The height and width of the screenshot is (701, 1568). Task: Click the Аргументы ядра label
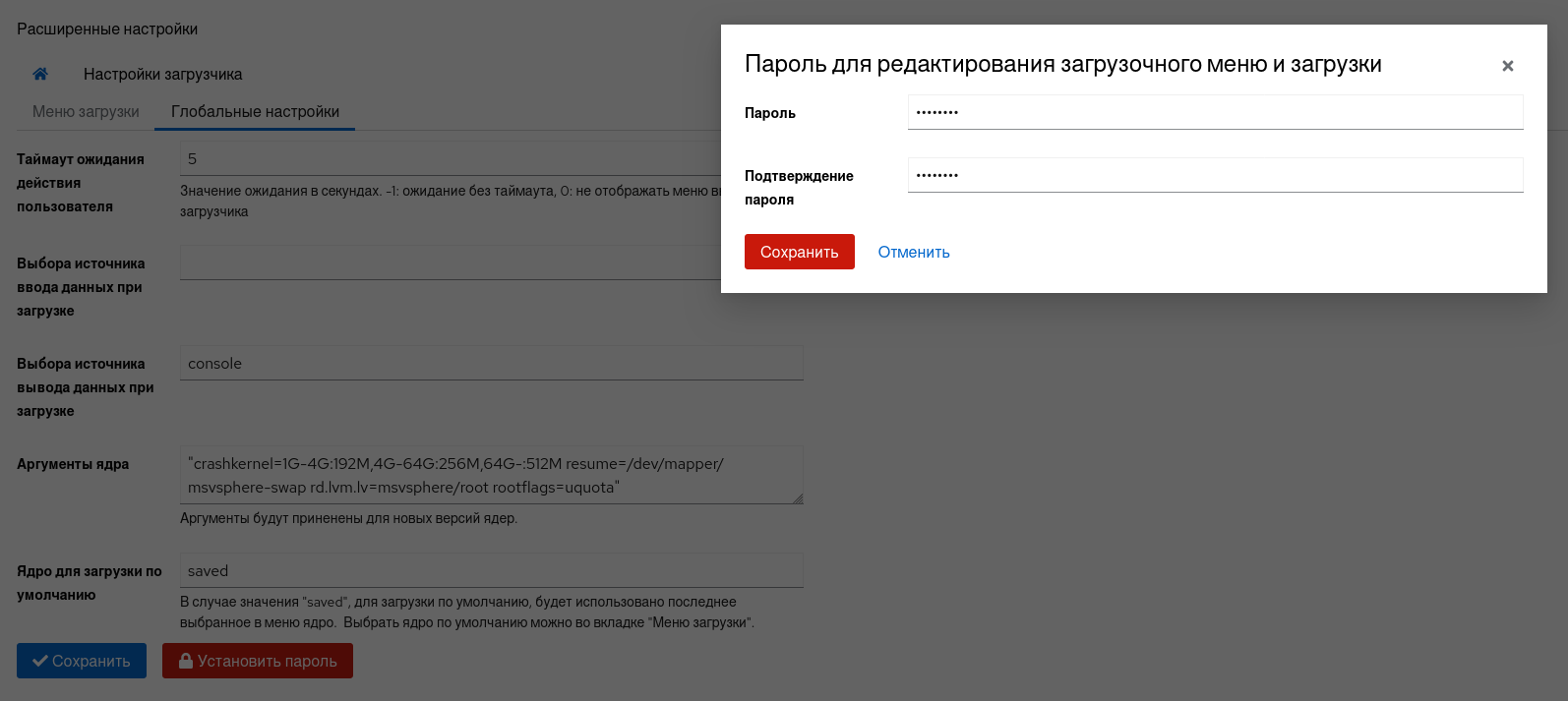(73, 464)
